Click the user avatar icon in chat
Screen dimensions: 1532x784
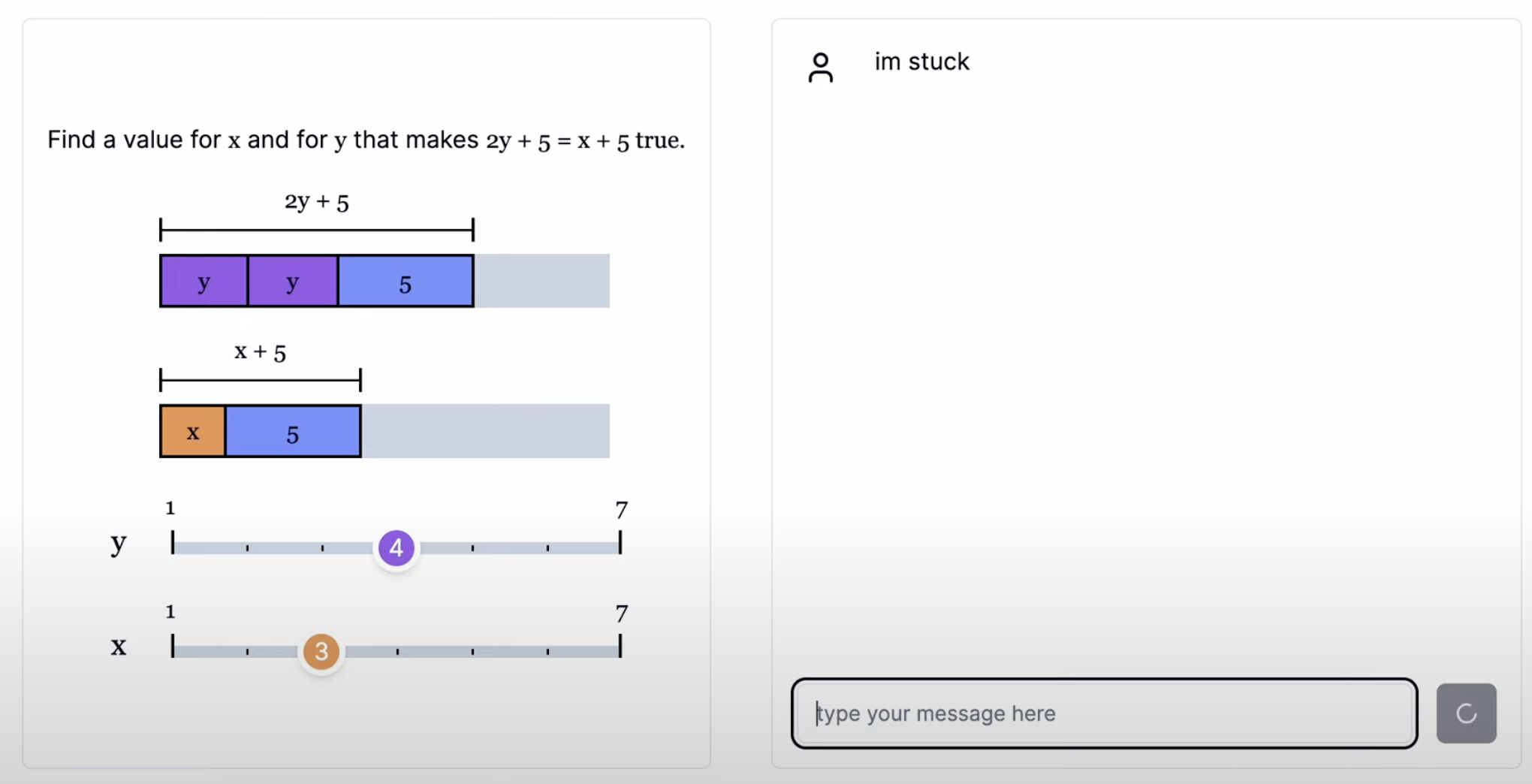pyautogui.click(x=820, y=68)
